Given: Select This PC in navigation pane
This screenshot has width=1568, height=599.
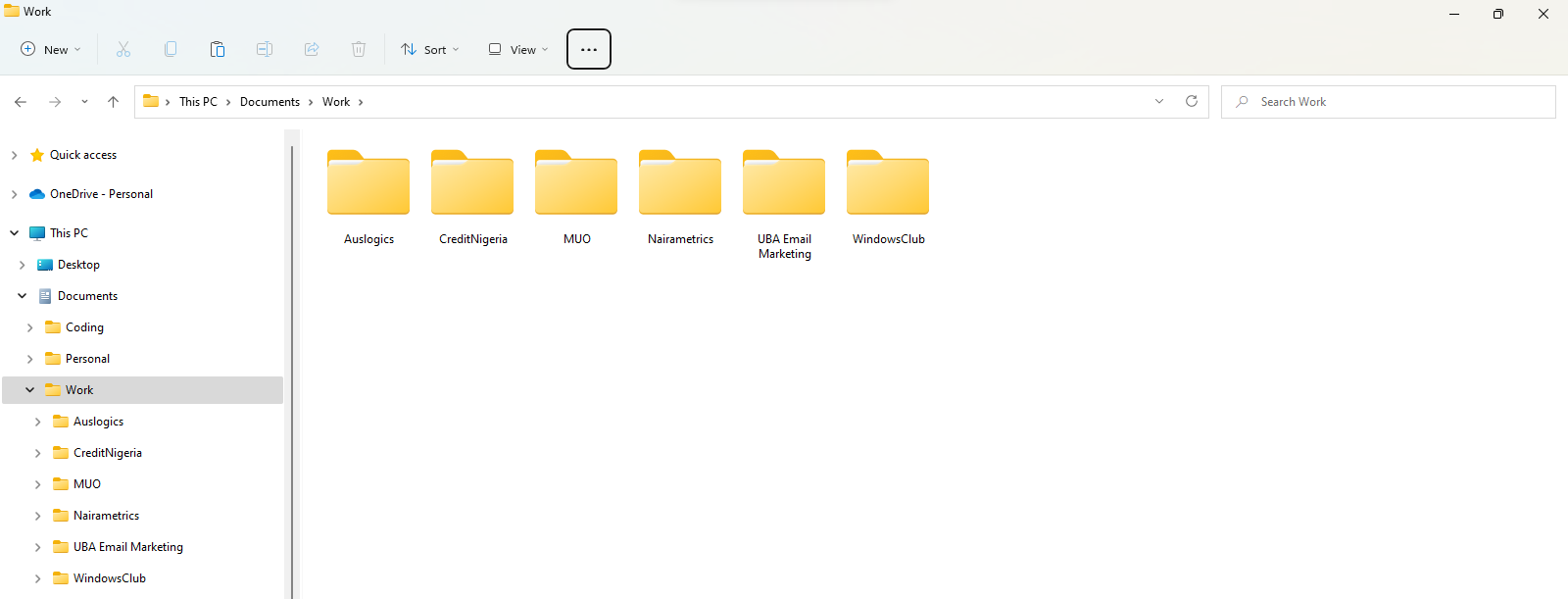Looking at the screenshot, I should [69, 233].
